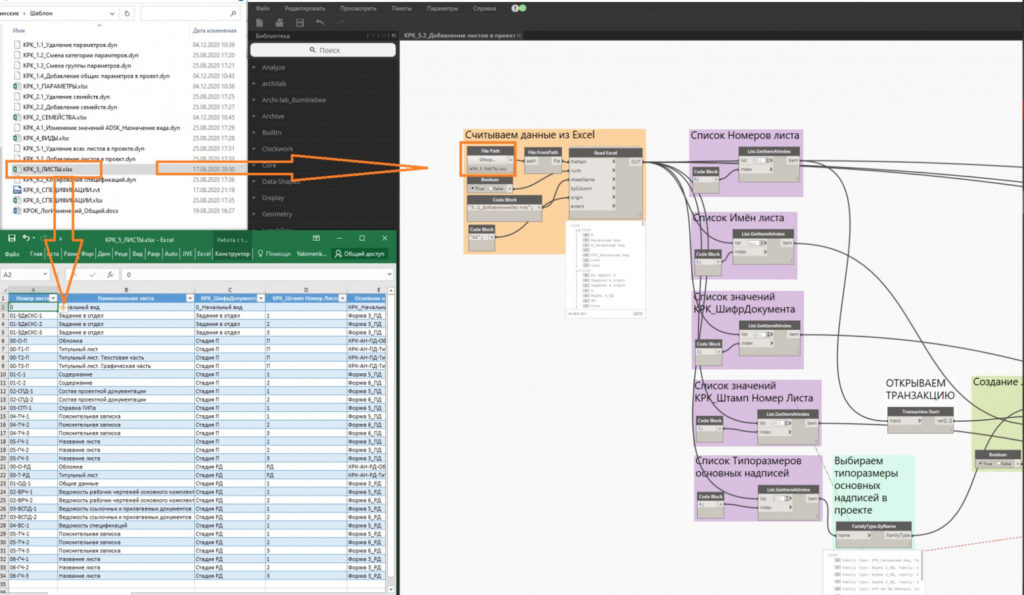1024x595 pixels.
Task: Expand the Geometry library category
Action: [x=254, y=214]
